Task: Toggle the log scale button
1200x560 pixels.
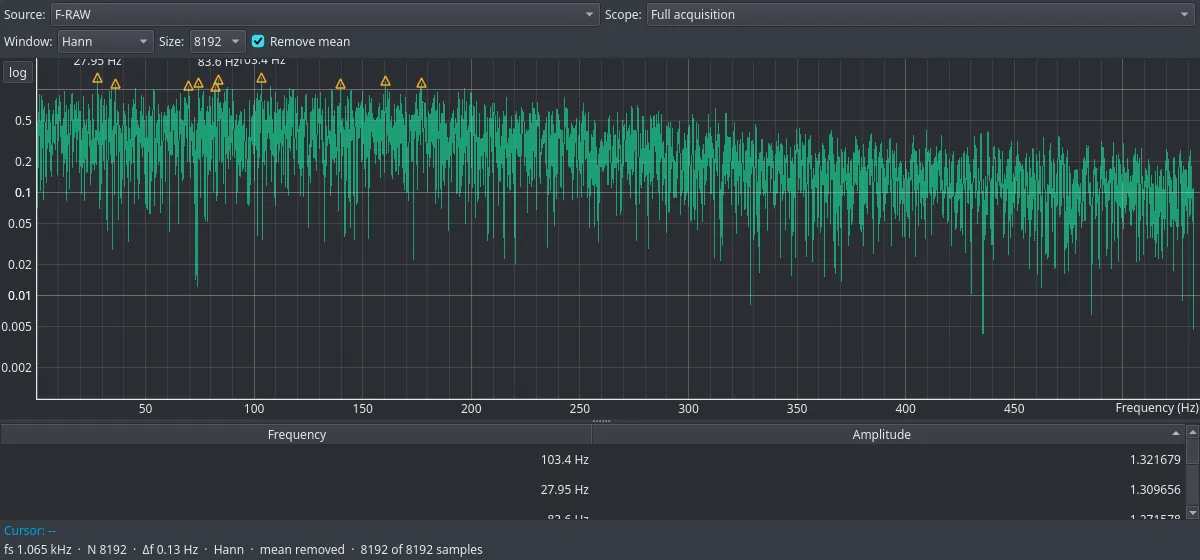Action: click(18, 73)
